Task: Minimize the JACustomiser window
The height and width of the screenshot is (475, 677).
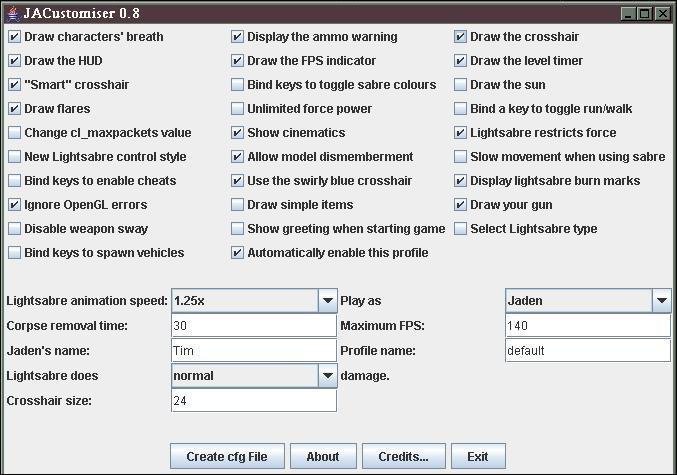Action: click(627, 14)
